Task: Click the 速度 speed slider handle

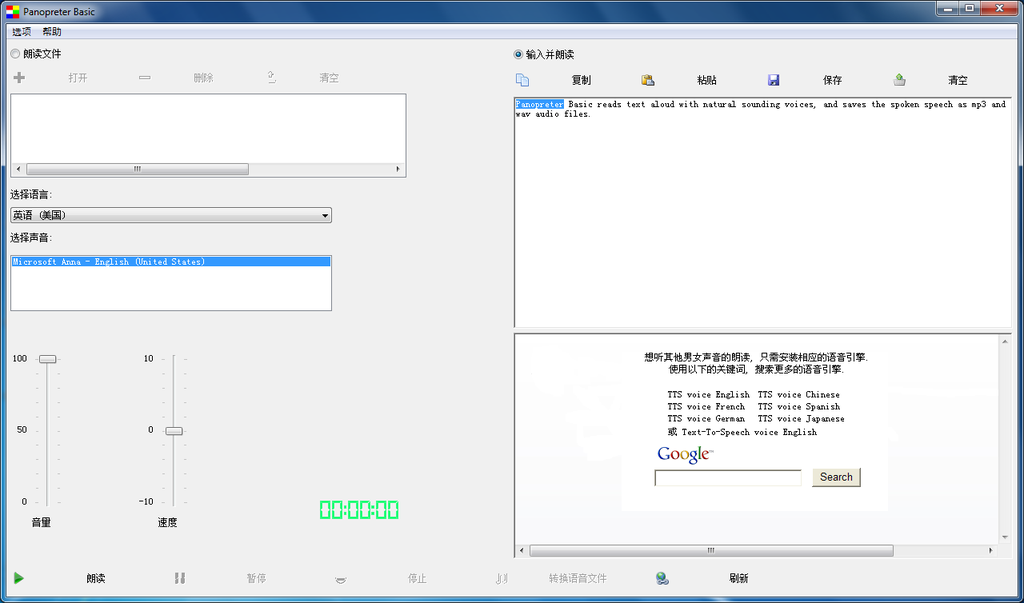Action: (174, 430)
